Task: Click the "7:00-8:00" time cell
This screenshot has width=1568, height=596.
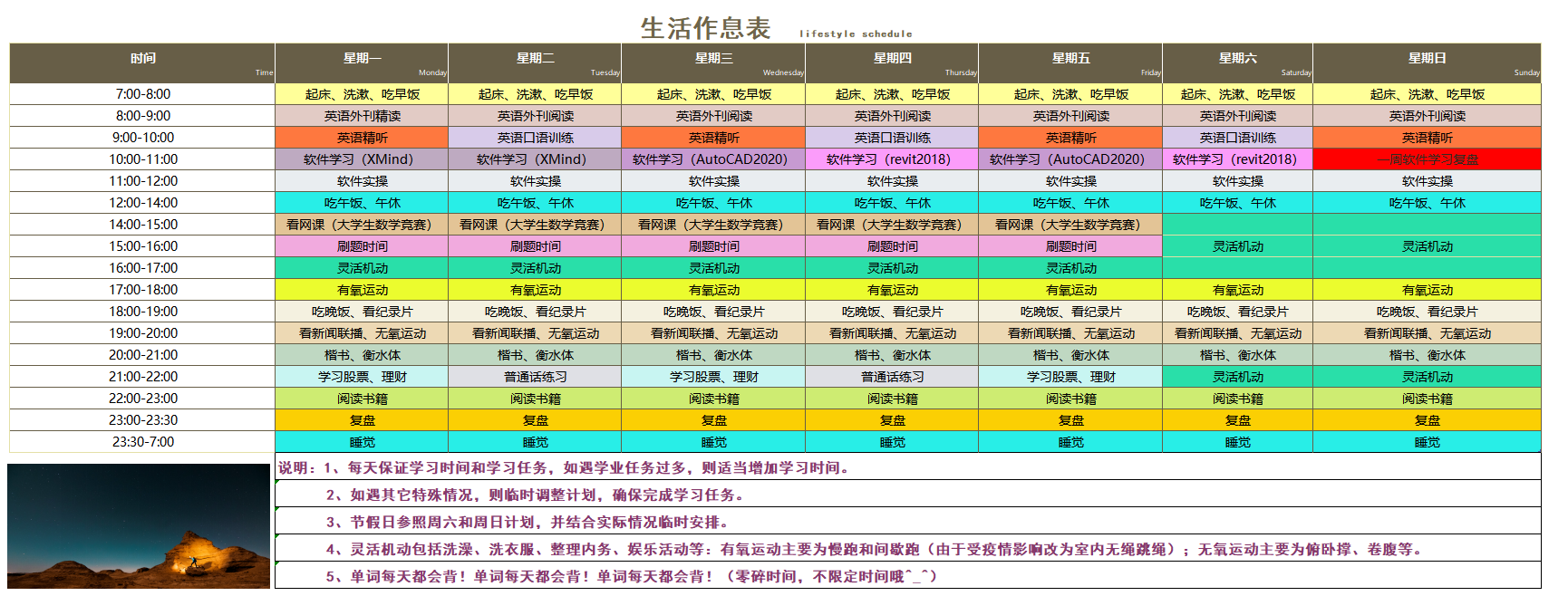Action: tap(142, 94)
